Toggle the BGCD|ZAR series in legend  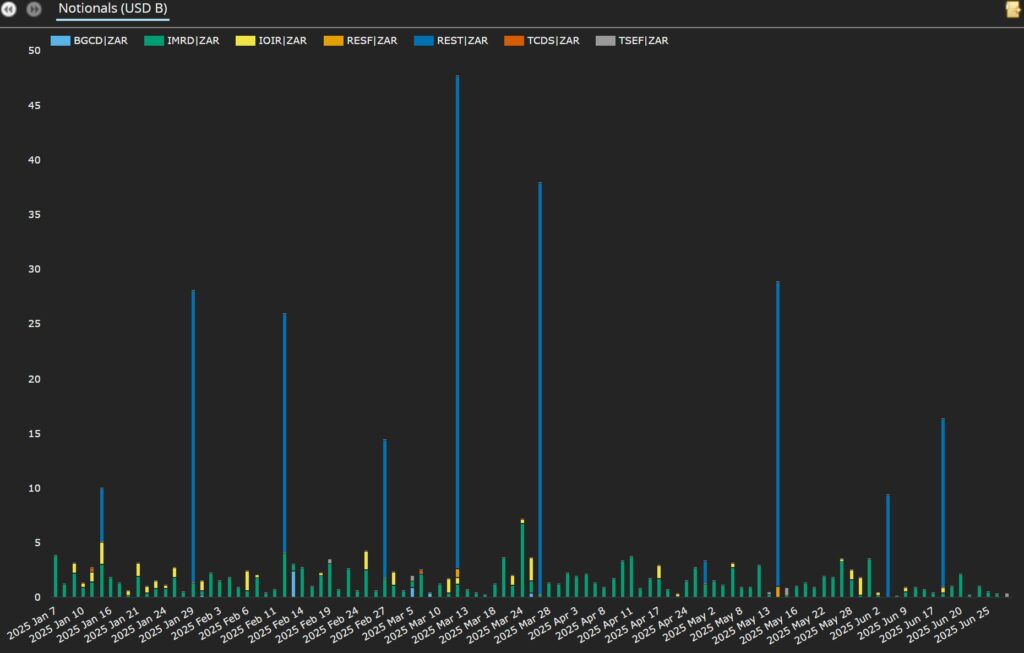[x=100, y=41]
